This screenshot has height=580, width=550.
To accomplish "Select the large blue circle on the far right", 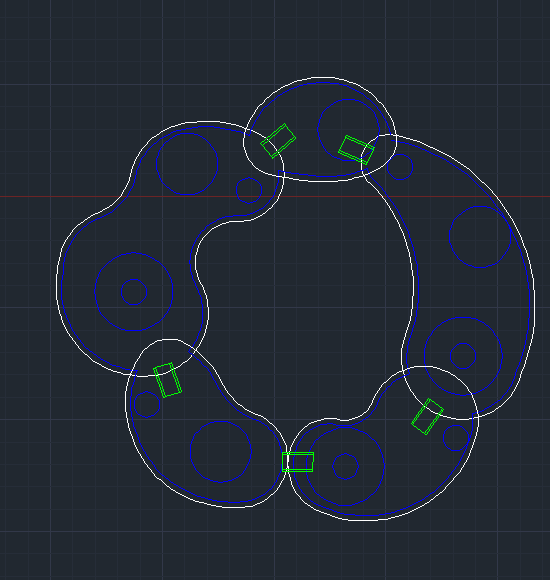I will point(480,237).
